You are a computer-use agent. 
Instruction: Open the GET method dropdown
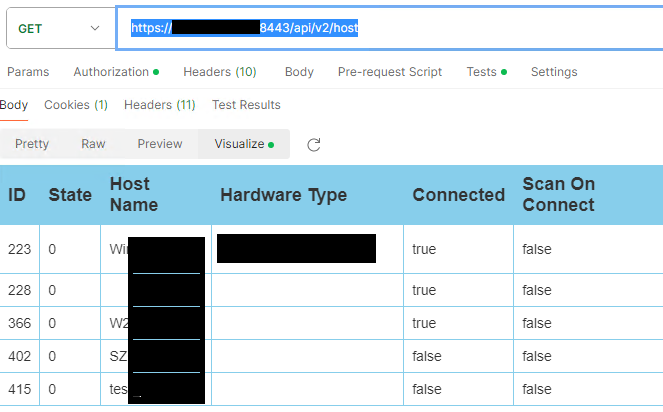click(60, 28)
